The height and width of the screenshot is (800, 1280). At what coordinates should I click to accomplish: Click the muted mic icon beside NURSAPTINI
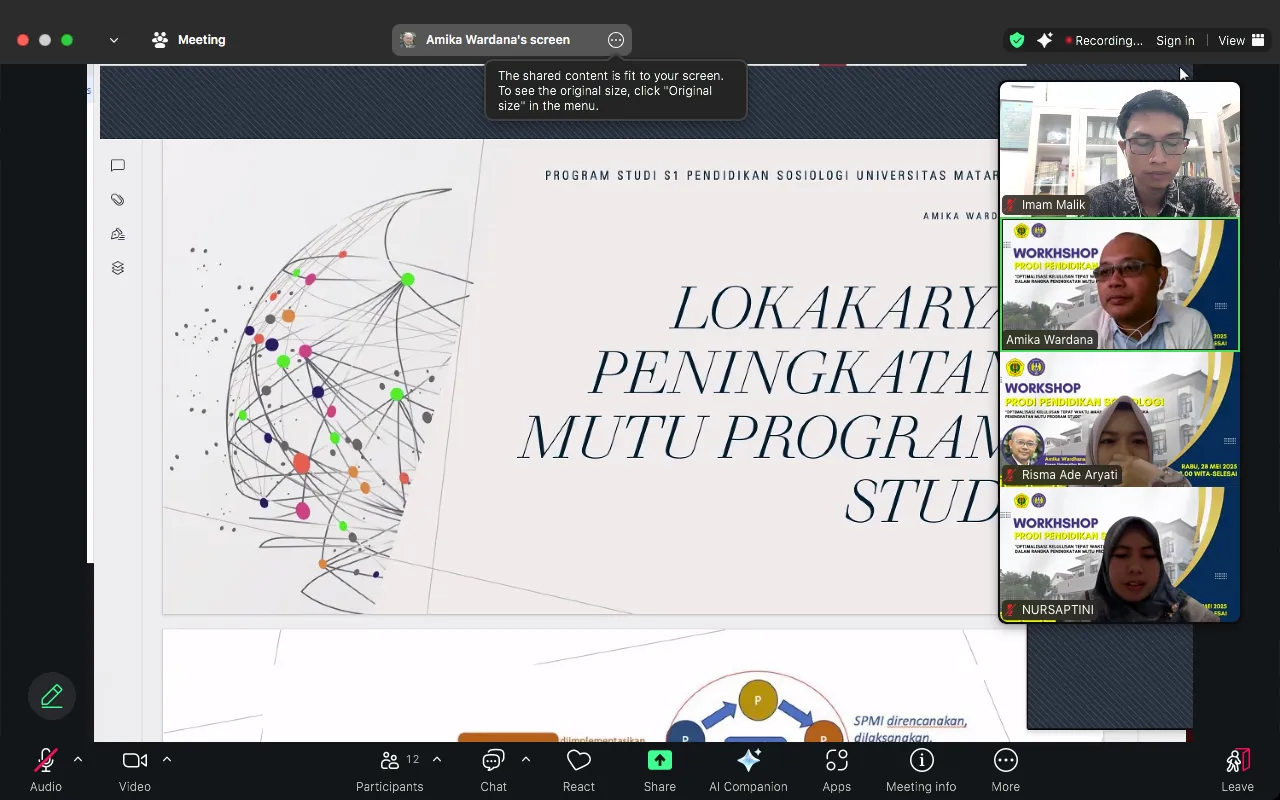(x=1012, y=610)
